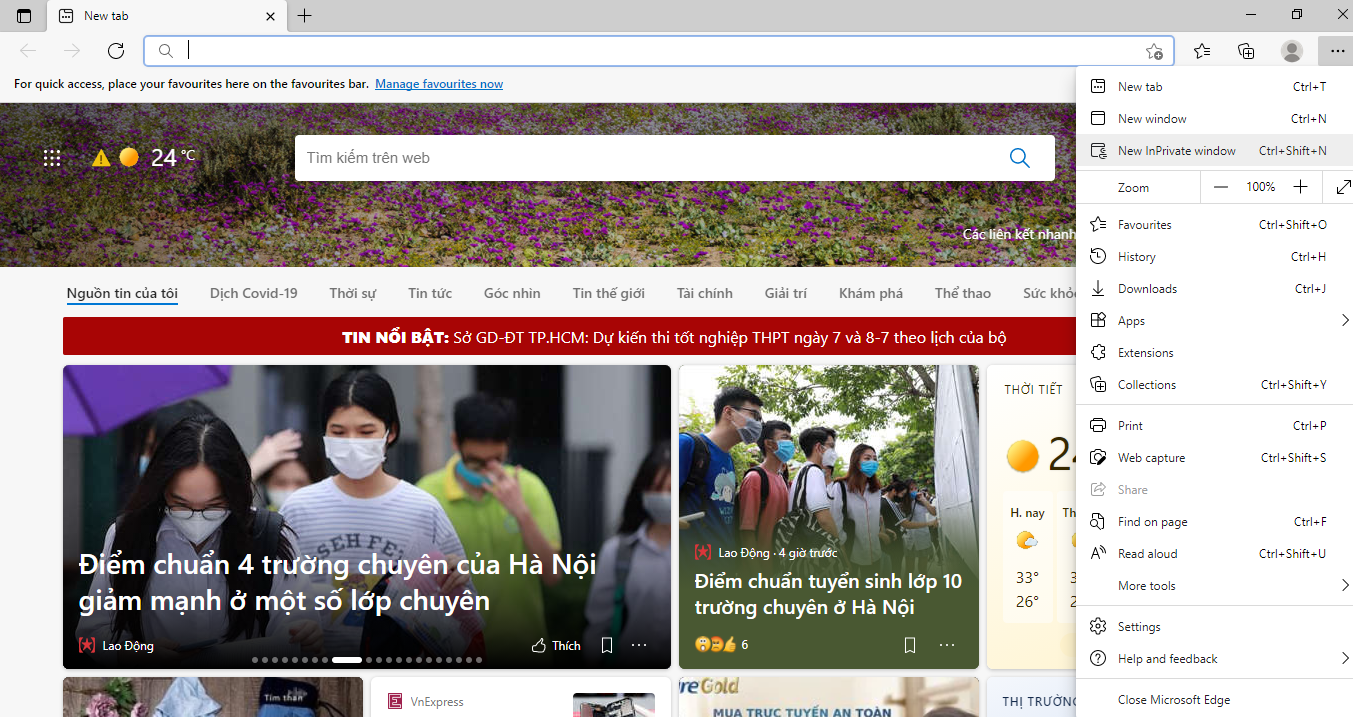This screenshot has width=1353, height=717.
Task: Click the user profile avatar icon
Action: 1292,51
